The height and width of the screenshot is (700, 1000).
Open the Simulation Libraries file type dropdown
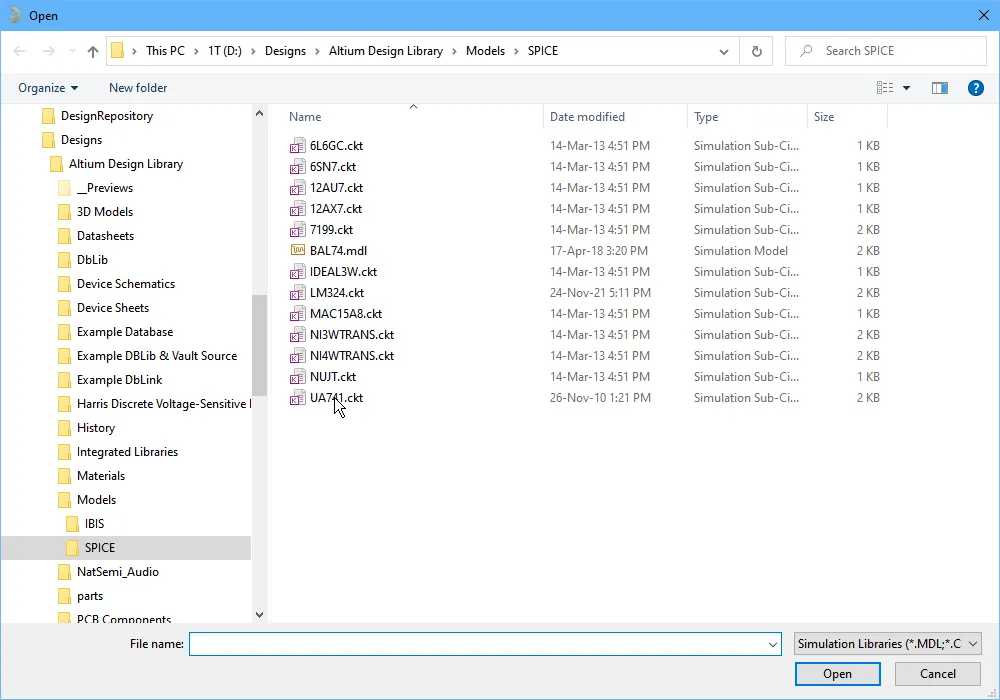click(887, 644)
